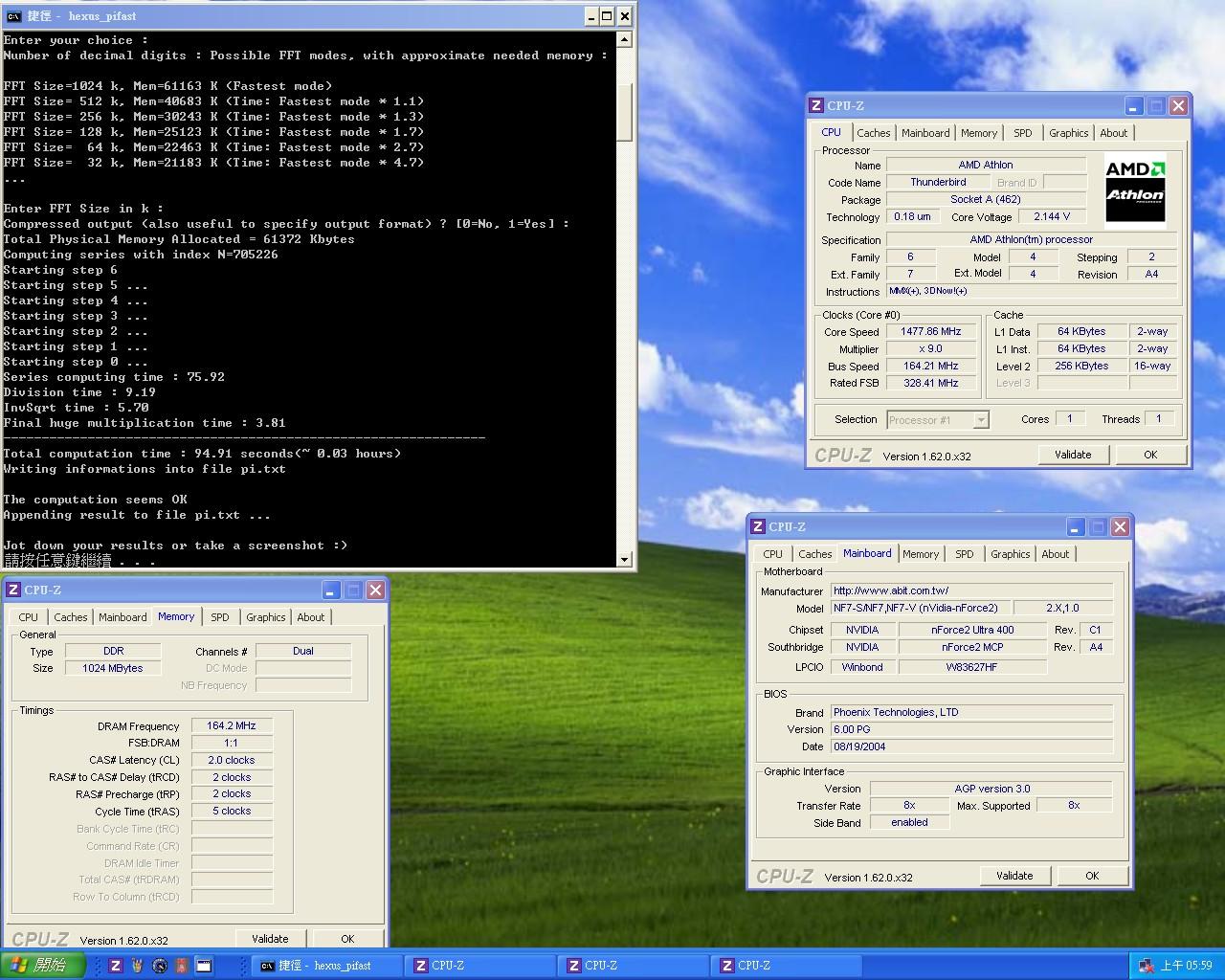Close the hexus_pifast console window
1225x980 pixels.
pos(625,15)
